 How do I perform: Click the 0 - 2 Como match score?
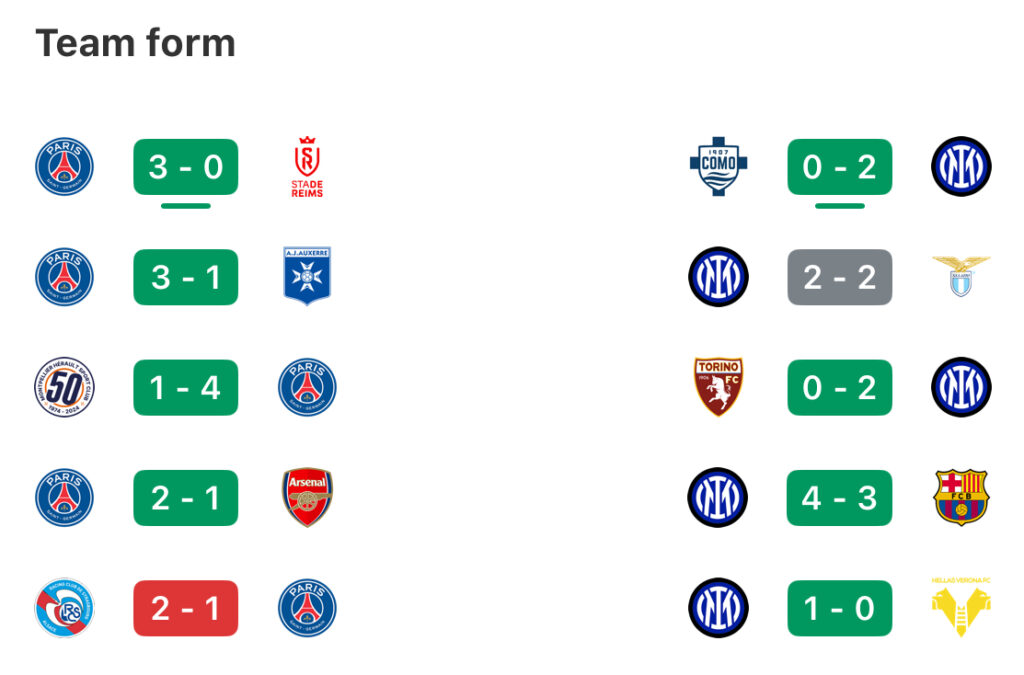coord(840,166)
